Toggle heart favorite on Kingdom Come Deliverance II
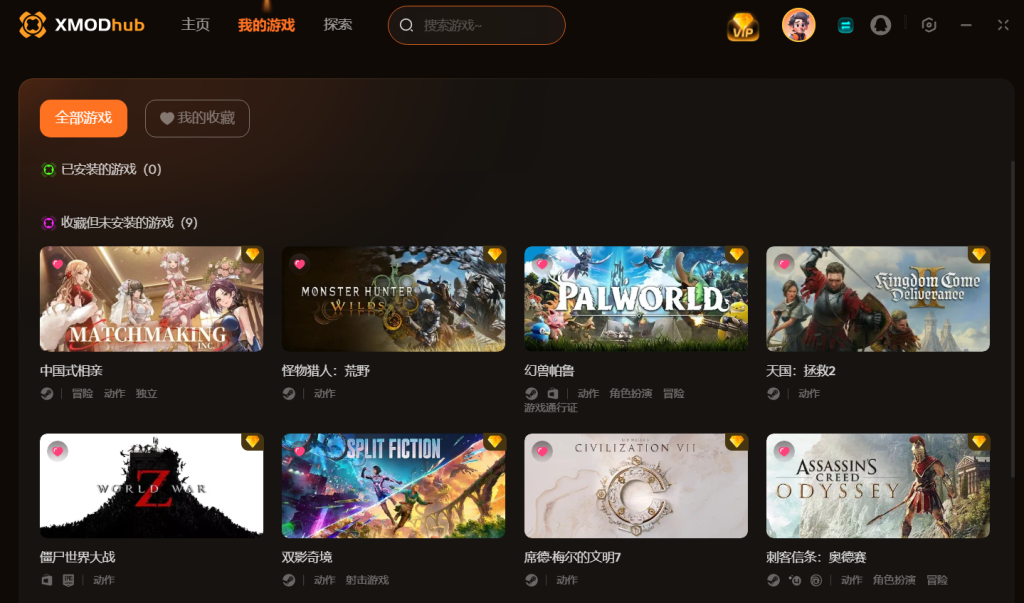Image resolution: width=1024 pixels, height=603 pixels. point(784,264)
